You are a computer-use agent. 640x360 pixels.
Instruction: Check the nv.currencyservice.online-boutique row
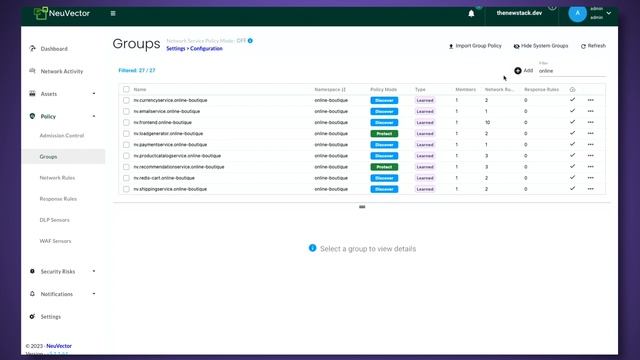(126, 100)
